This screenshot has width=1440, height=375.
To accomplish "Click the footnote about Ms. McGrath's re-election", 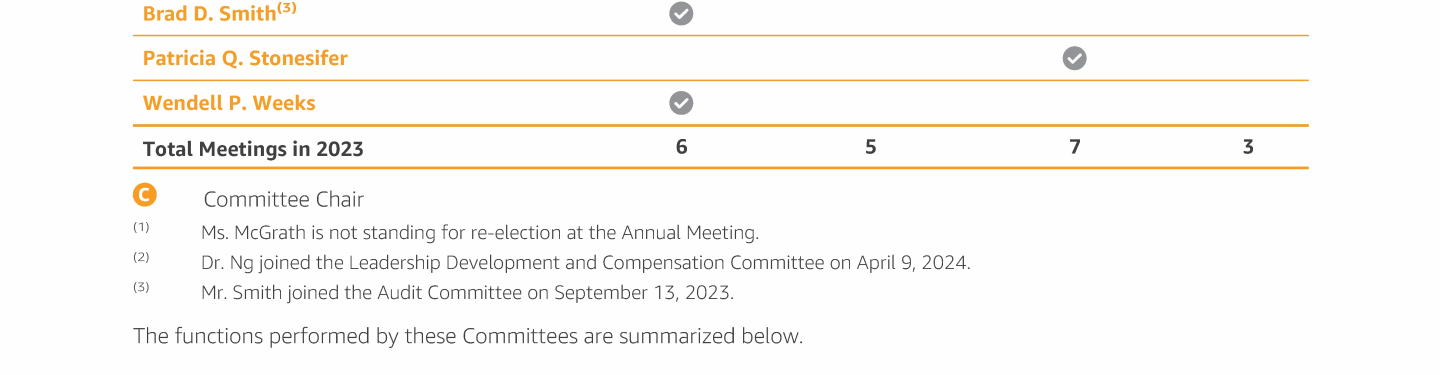I will (x=480, y=233).
